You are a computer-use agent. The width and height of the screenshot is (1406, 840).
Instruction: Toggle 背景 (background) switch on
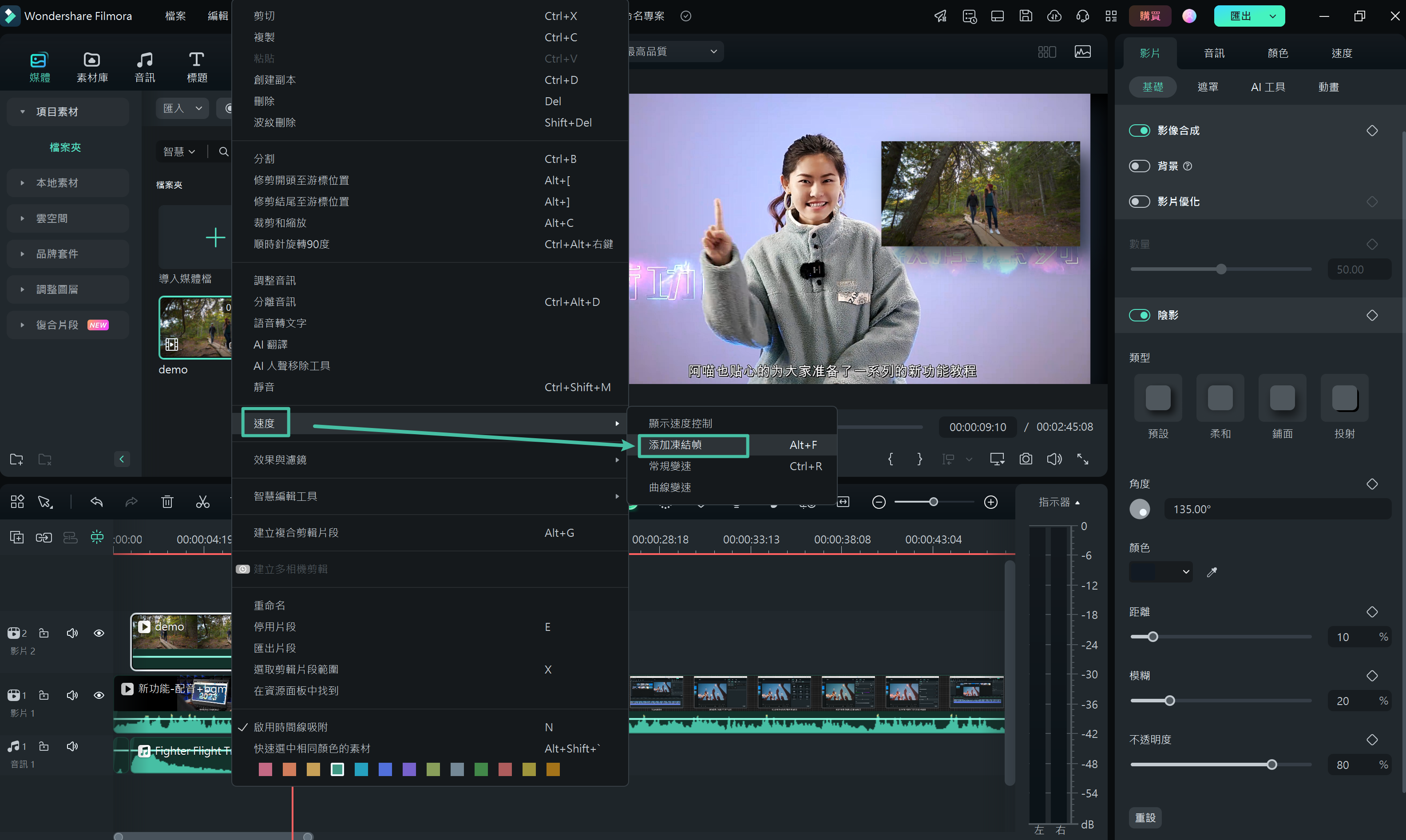(1139, 165)
